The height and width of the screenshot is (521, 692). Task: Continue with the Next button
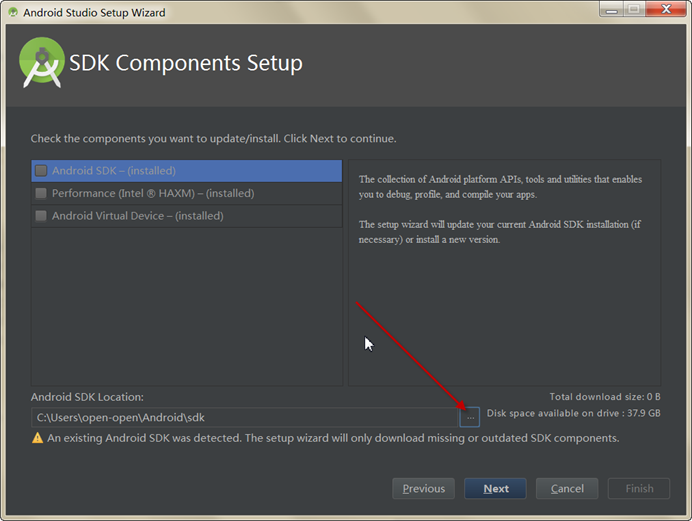coord(495,488)
